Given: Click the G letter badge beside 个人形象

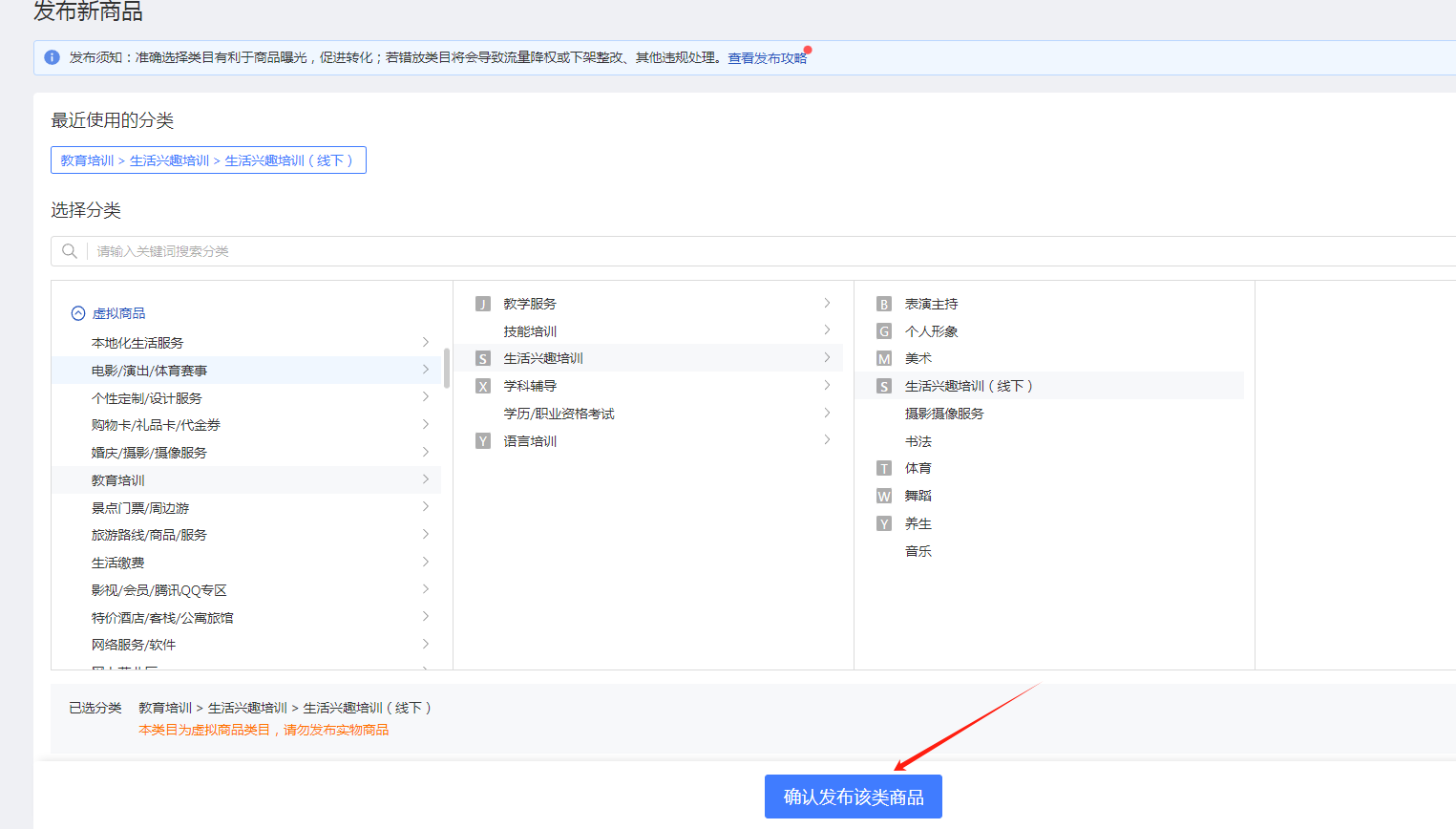Looking at the screenshot, I should pos(884,331).
